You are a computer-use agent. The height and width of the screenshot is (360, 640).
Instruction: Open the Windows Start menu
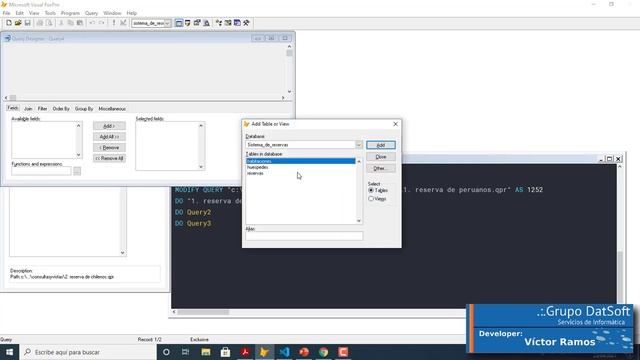[9, 352]
